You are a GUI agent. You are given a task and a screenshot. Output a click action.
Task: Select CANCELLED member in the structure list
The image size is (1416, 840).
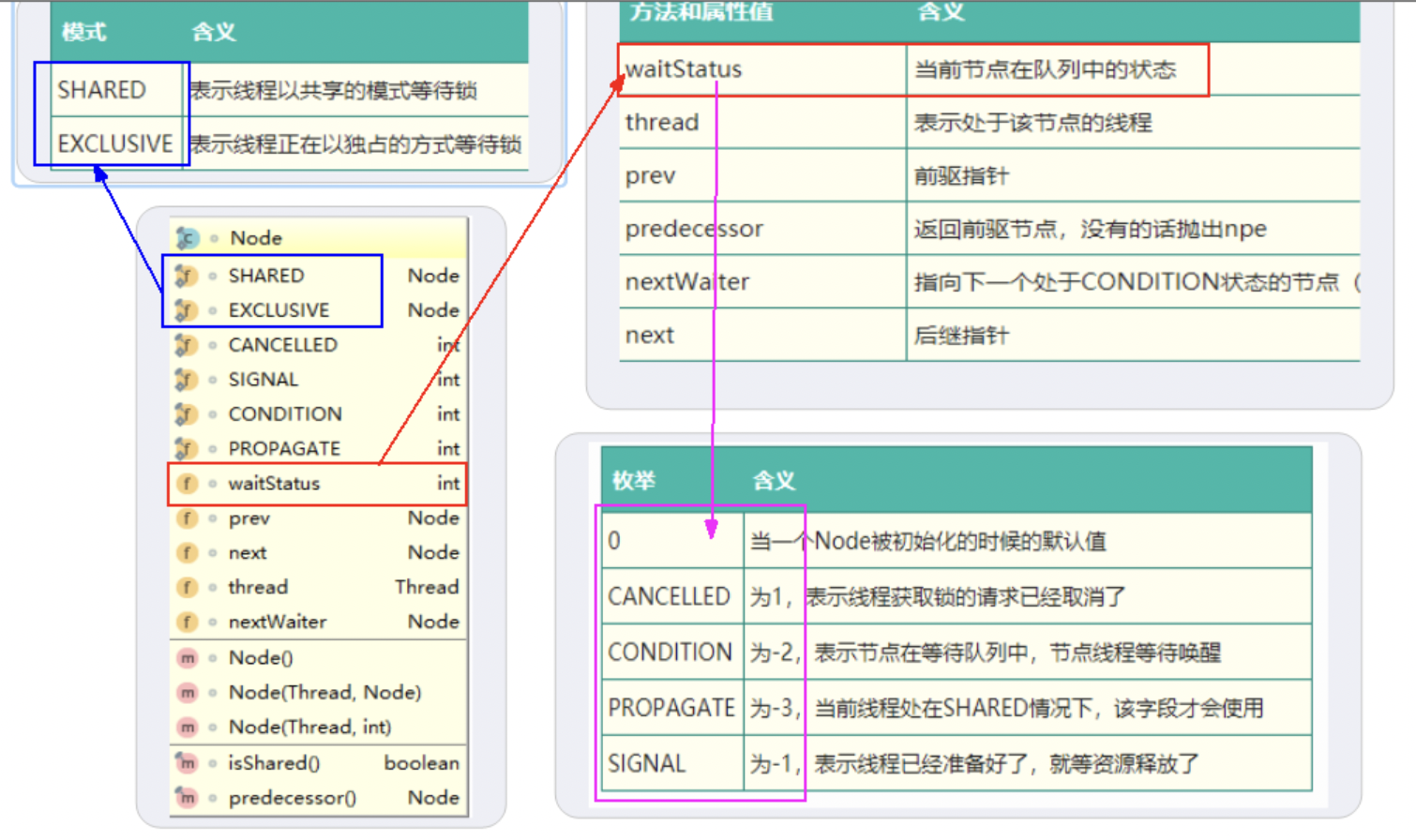319,345
